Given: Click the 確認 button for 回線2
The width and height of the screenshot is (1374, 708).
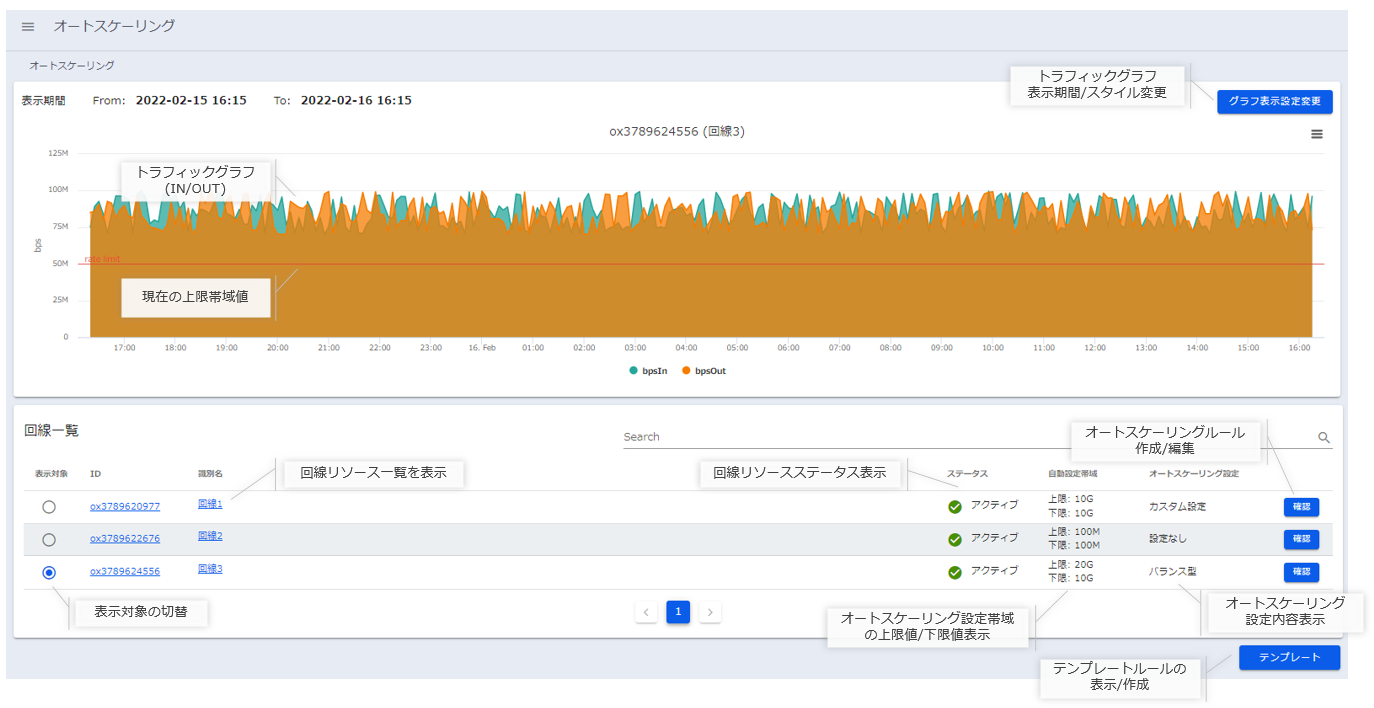Looking at the screenshot, I should [x=1301, y=540].
